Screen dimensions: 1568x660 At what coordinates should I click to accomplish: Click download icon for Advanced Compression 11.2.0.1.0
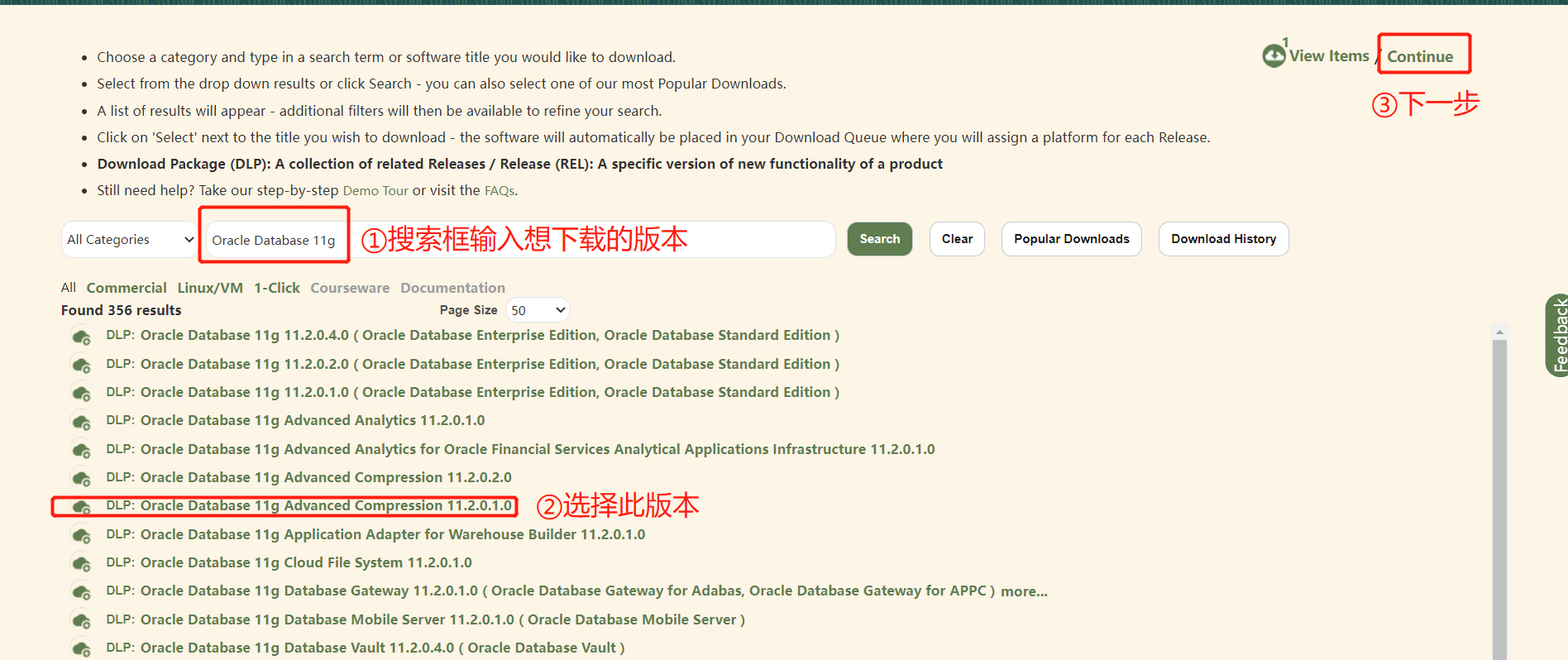point(81,506)
